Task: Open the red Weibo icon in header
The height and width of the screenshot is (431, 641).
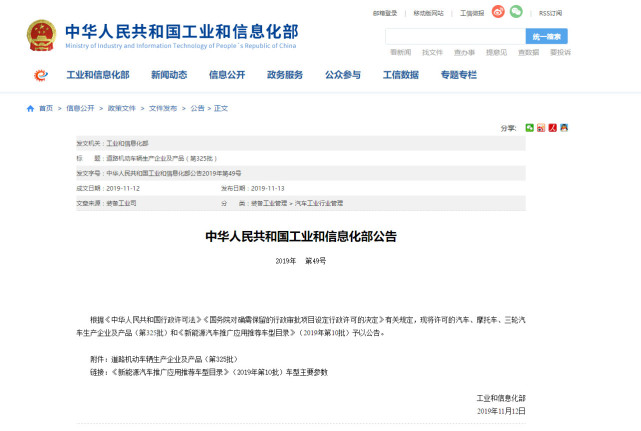Action: click(498, 12)
